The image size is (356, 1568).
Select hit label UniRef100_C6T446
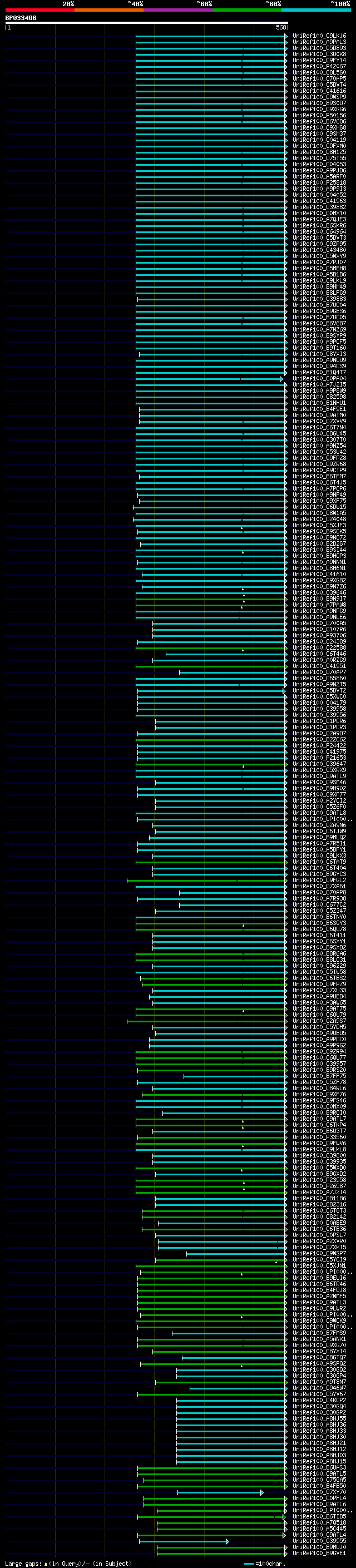[319, 654]
